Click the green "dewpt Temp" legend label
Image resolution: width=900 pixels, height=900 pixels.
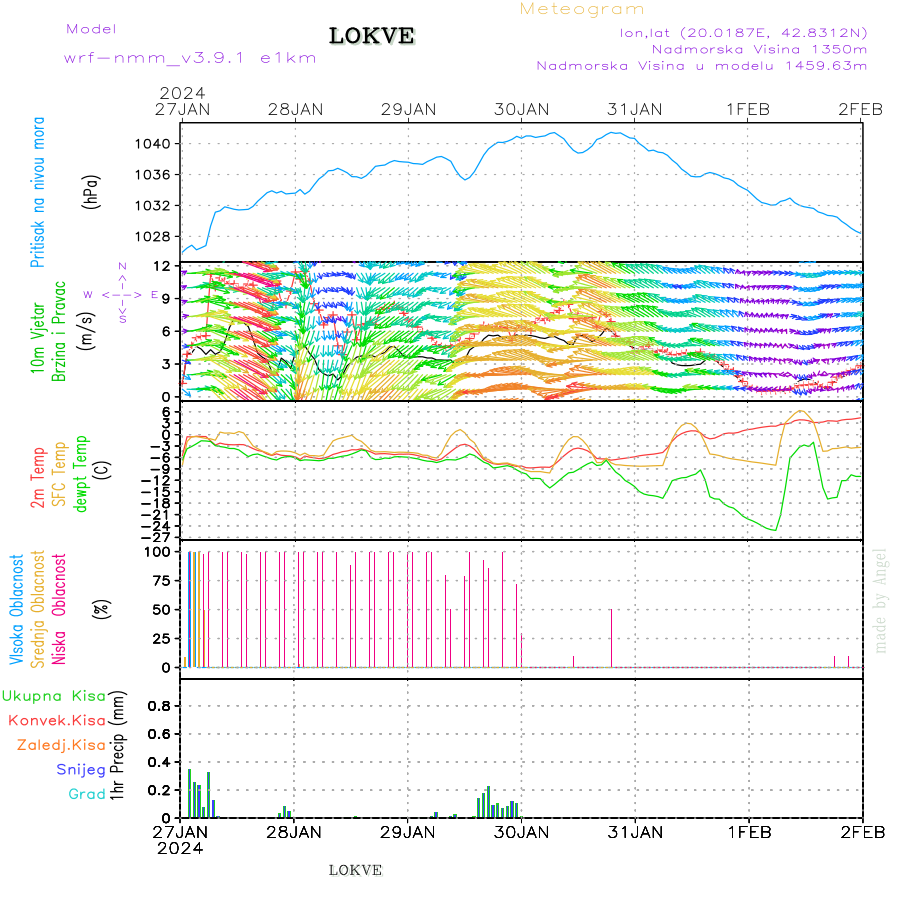point(80,474)
